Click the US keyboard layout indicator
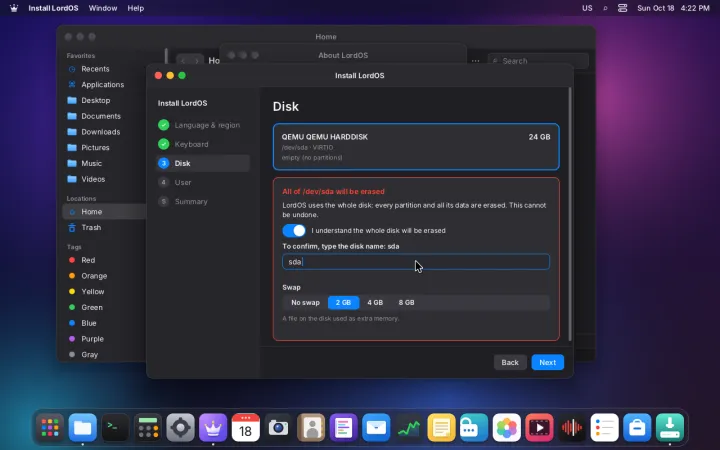 (587, 8)
